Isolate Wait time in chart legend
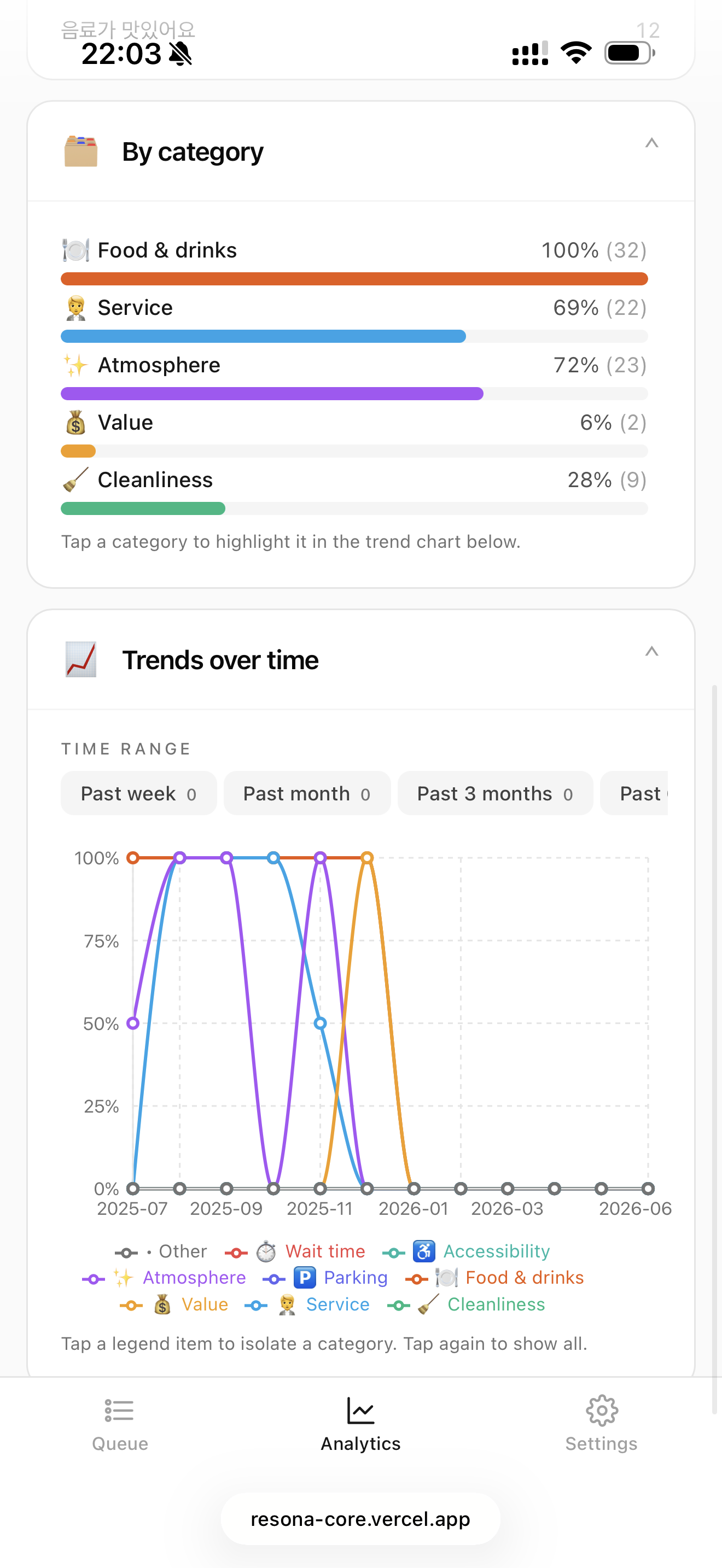The image size is (722, 1568). point(295,1251)
